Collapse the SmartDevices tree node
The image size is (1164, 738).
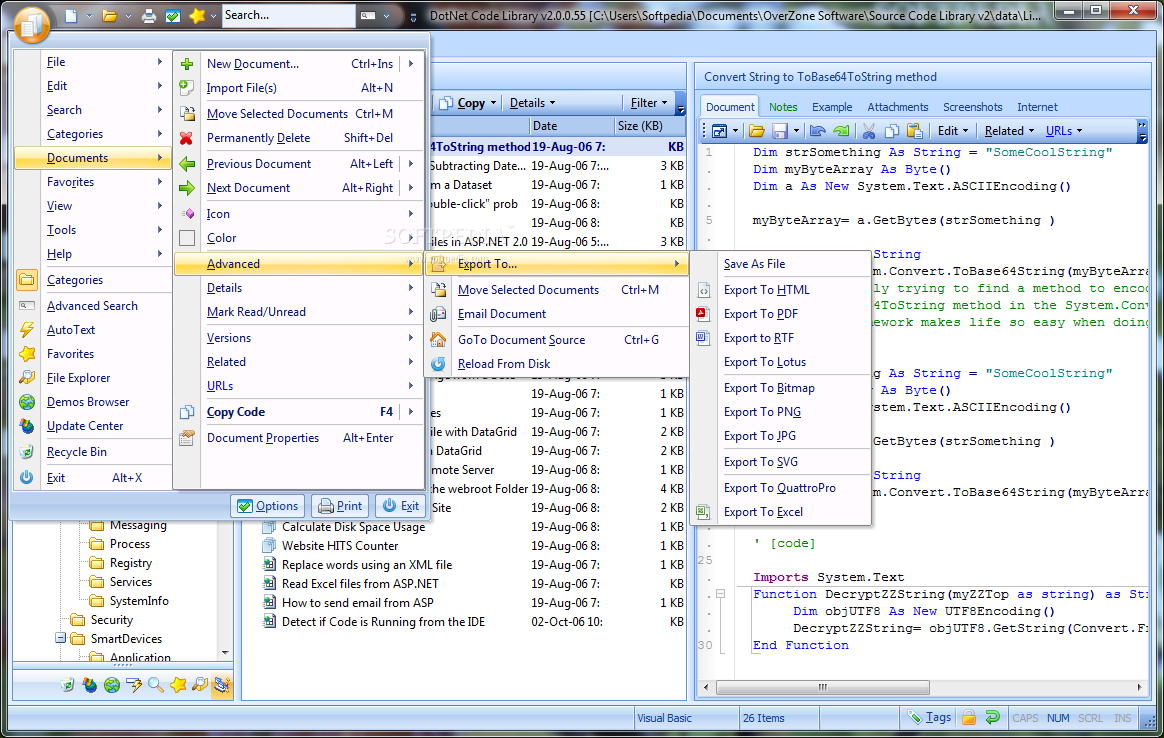(x=61, y=639)
